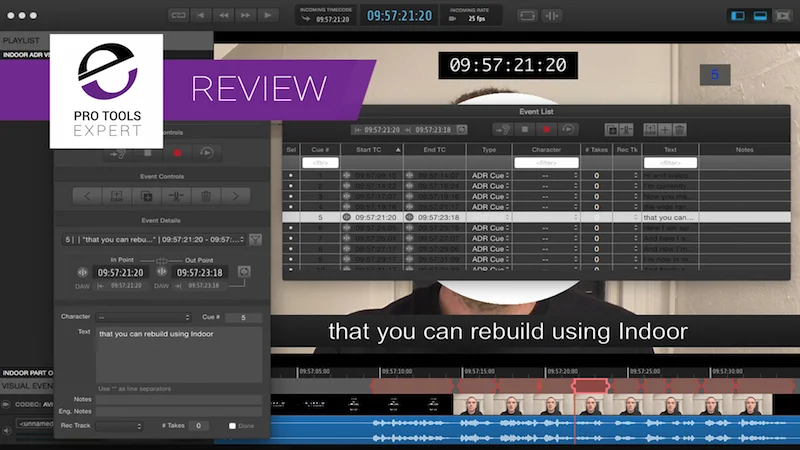Click the Out Point timecode 09:57:23:18 field
The height and width of the screenshot is (450, 800).
point(199,272)
